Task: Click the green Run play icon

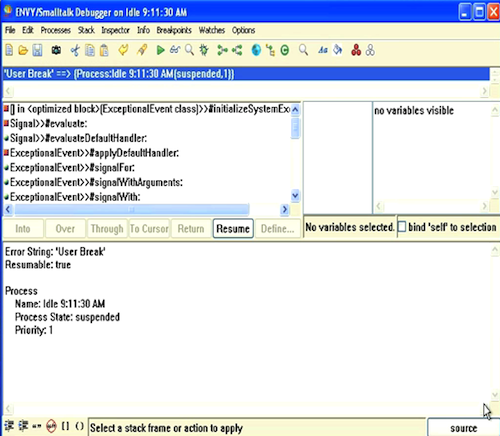Action: (x=160, y=51)
